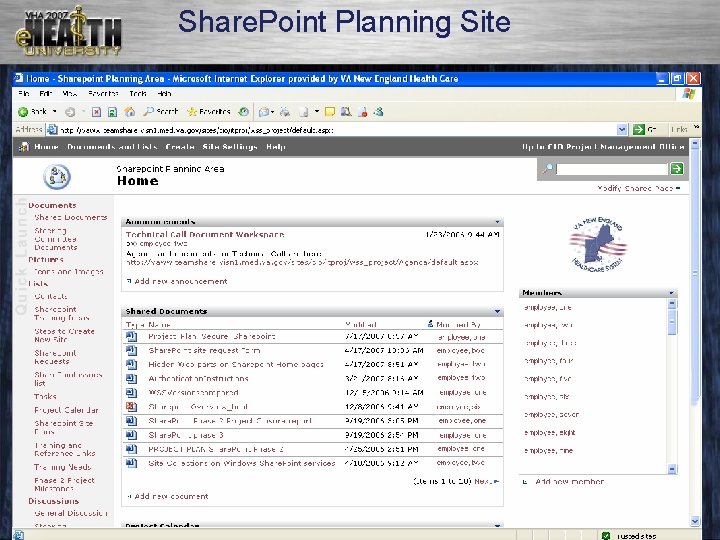
Task: Open browsing History icon
Action: click(244, 112)
